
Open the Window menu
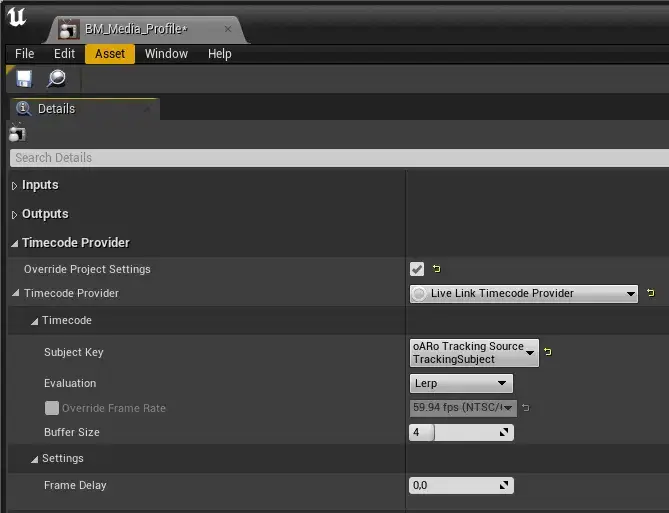(x=166, y=54)
